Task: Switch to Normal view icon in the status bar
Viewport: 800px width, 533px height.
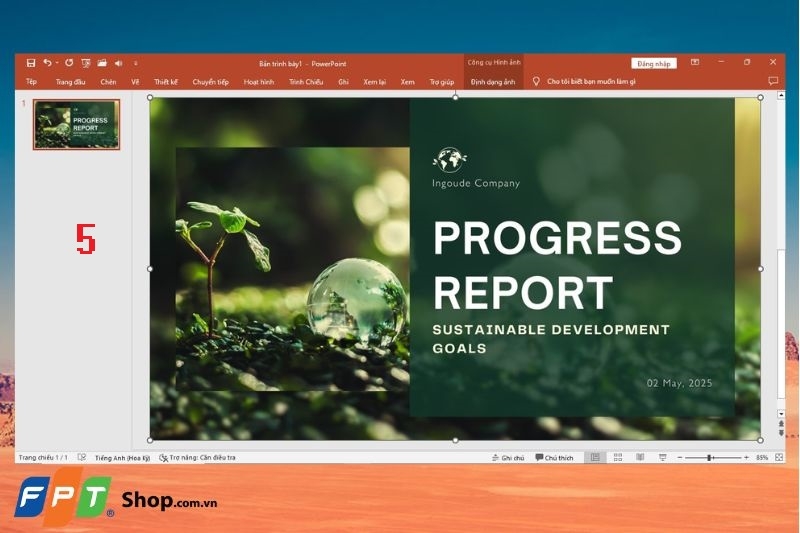Action: [x=595, y=458]
